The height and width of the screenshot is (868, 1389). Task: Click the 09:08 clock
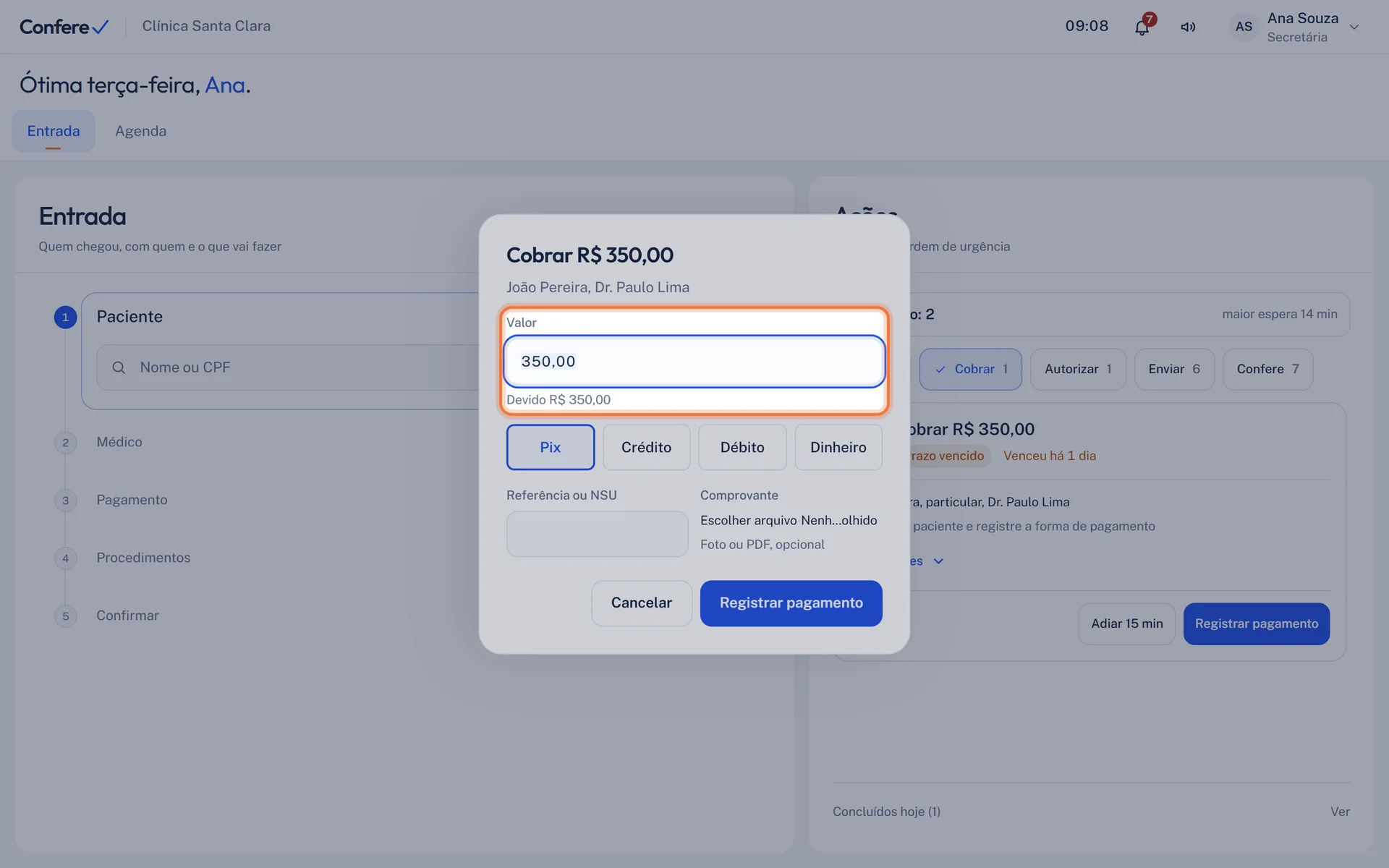pyautogui.click(x=1087, y=26)
